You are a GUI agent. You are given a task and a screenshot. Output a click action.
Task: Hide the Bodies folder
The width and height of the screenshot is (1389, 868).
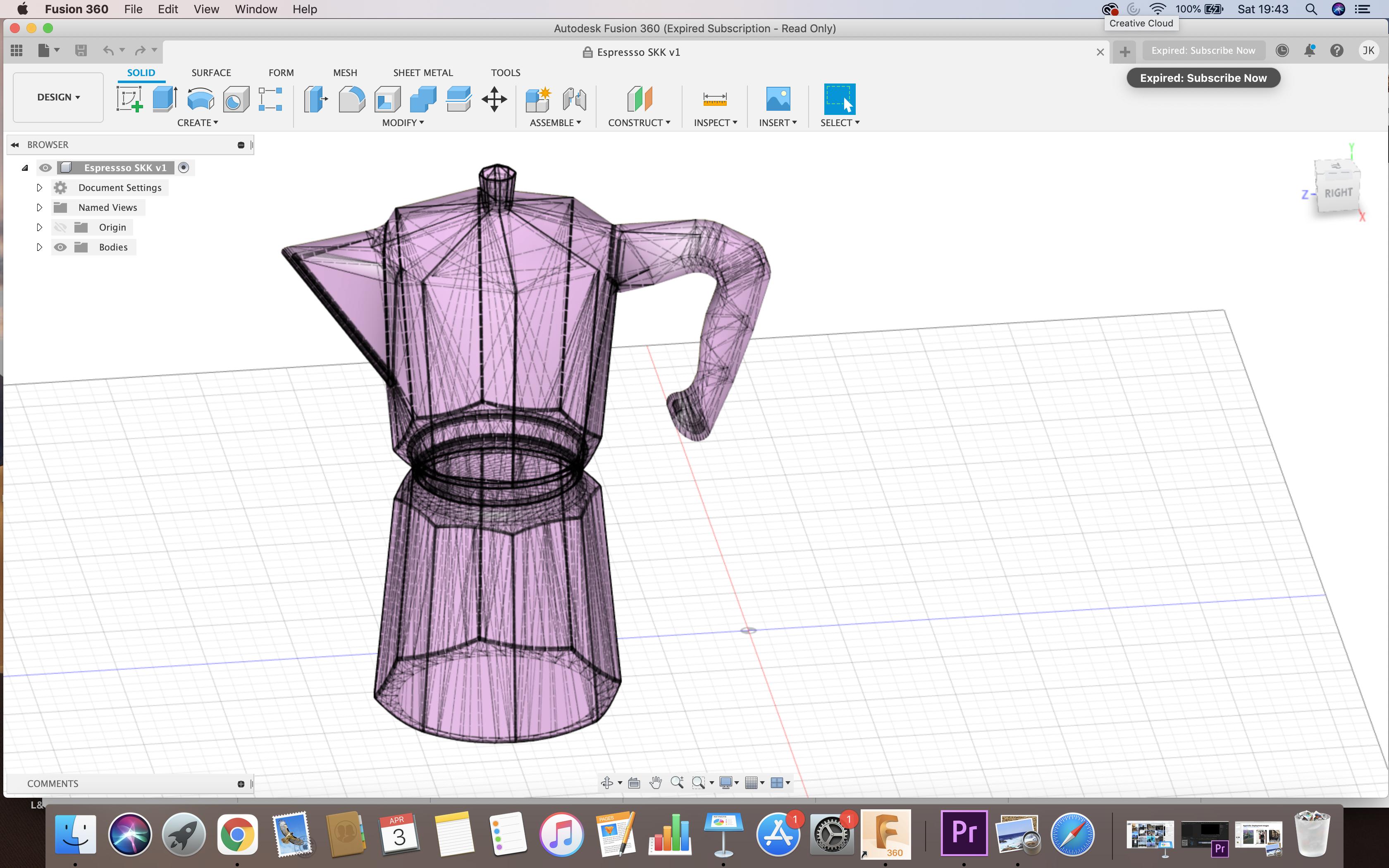point(60,248)
